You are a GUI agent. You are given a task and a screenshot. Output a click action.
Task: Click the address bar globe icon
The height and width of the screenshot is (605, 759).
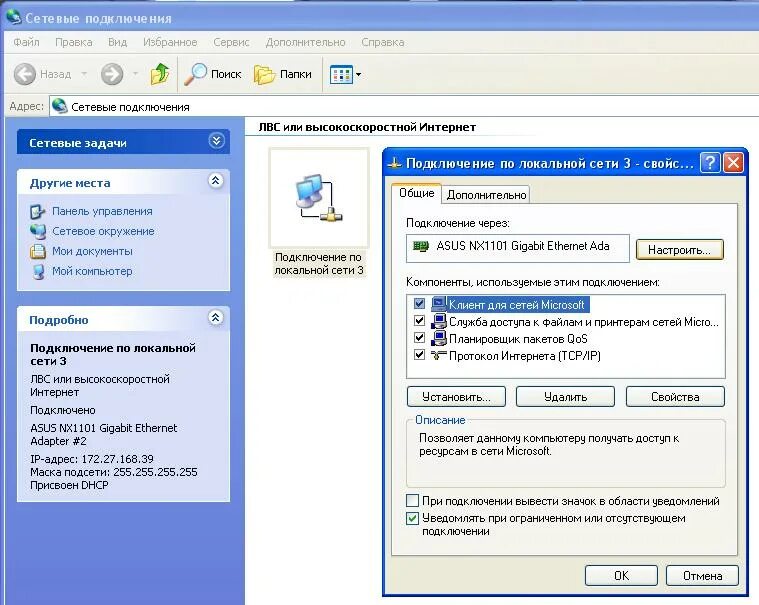pyautogui.click(x=60, y=106)
